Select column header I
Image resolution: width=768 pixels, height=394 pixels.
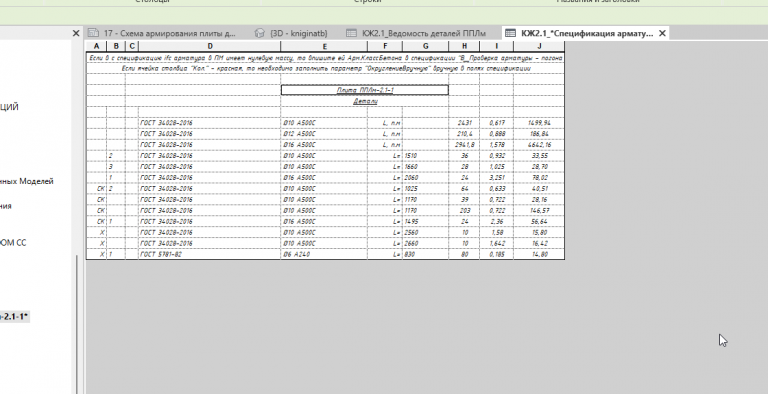[497, 47]
